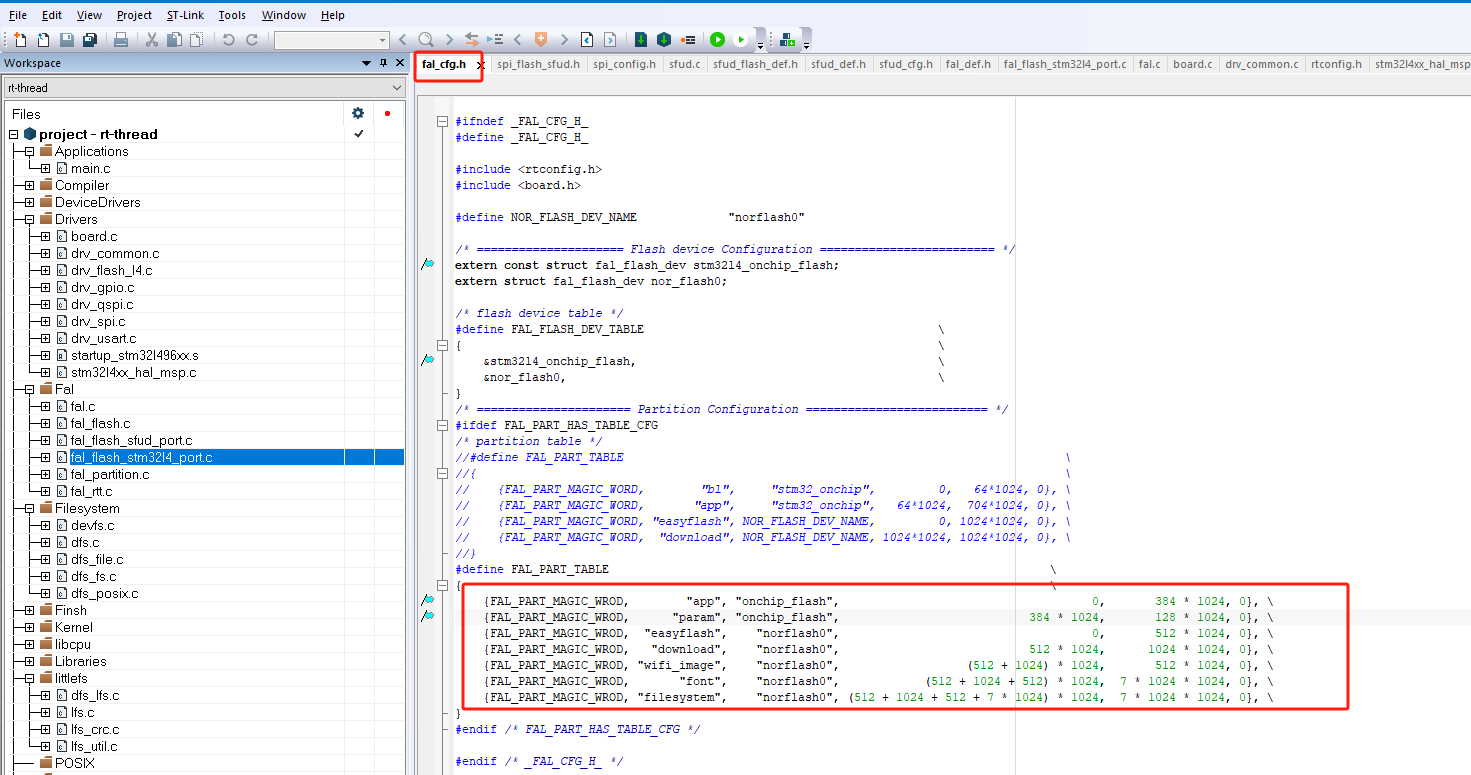Click bookmark flag on "app" partition line

click(428, 600)
